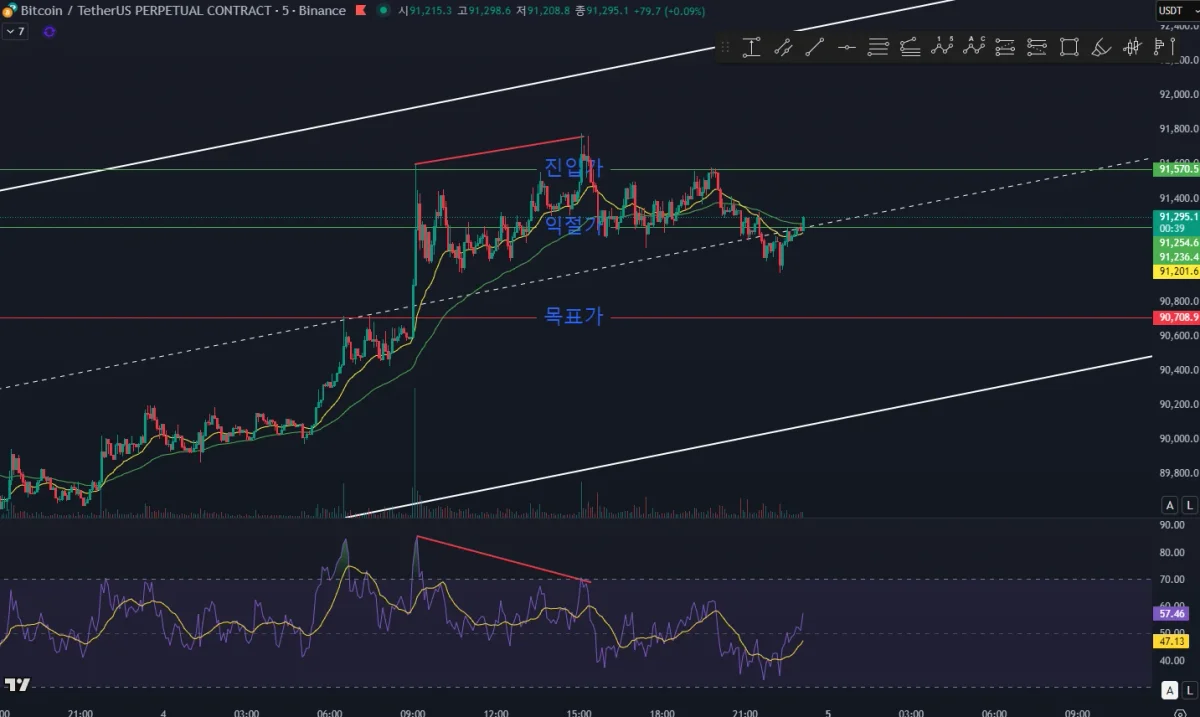Select the Rectangle shape tool
1200x717 pixels.
[1069, 47]
